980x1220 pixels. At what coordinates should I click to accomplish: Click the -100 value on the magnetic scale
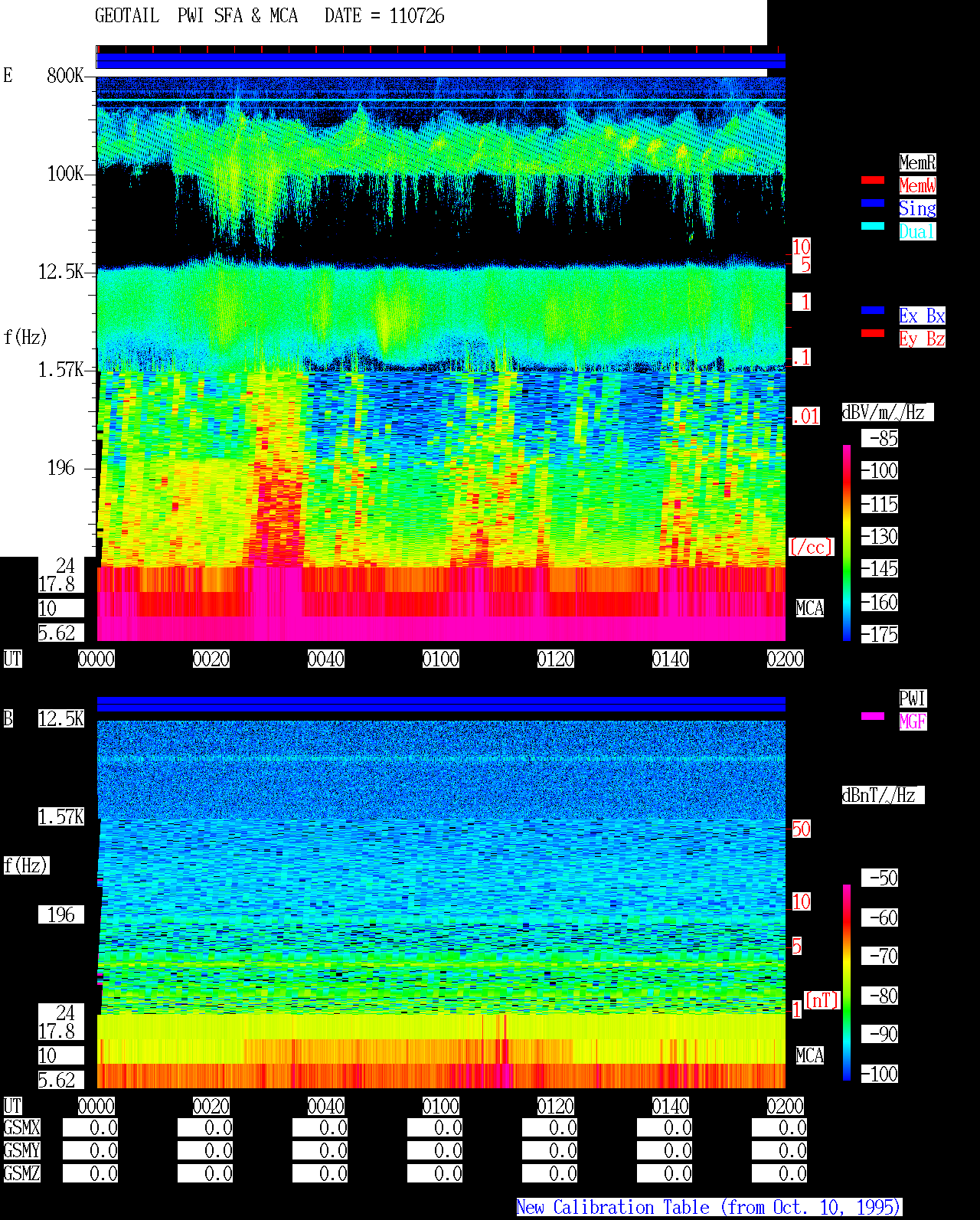880,1074
